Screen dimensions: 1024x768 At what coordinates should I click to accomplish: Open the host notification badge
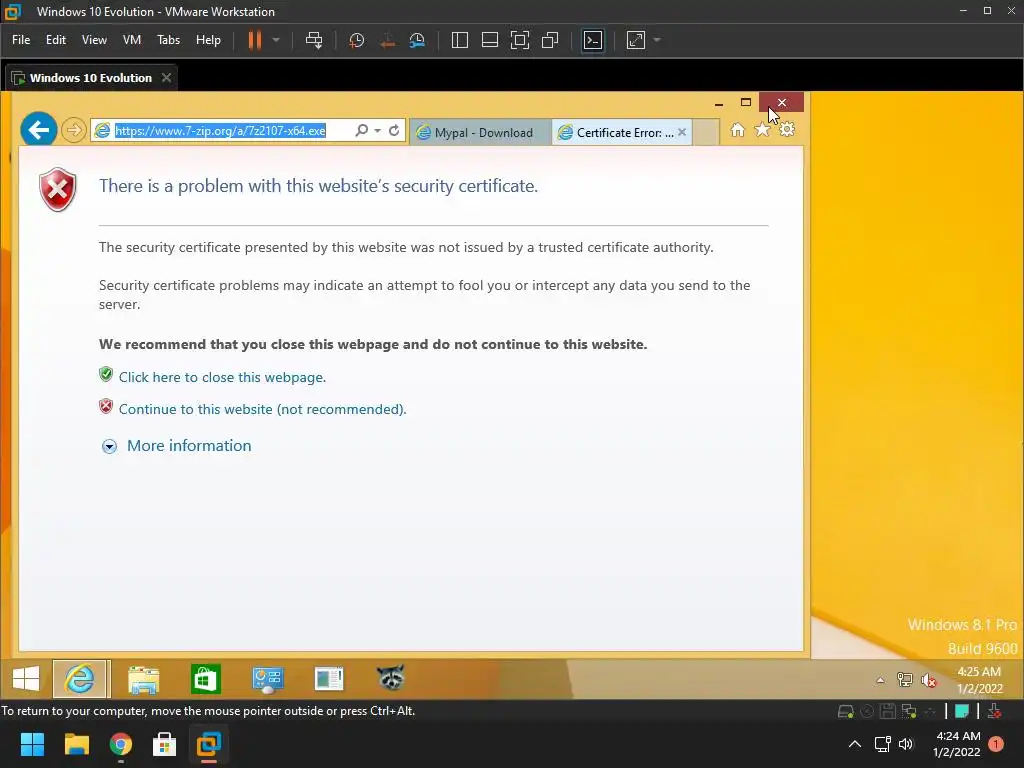pos(996,744)
